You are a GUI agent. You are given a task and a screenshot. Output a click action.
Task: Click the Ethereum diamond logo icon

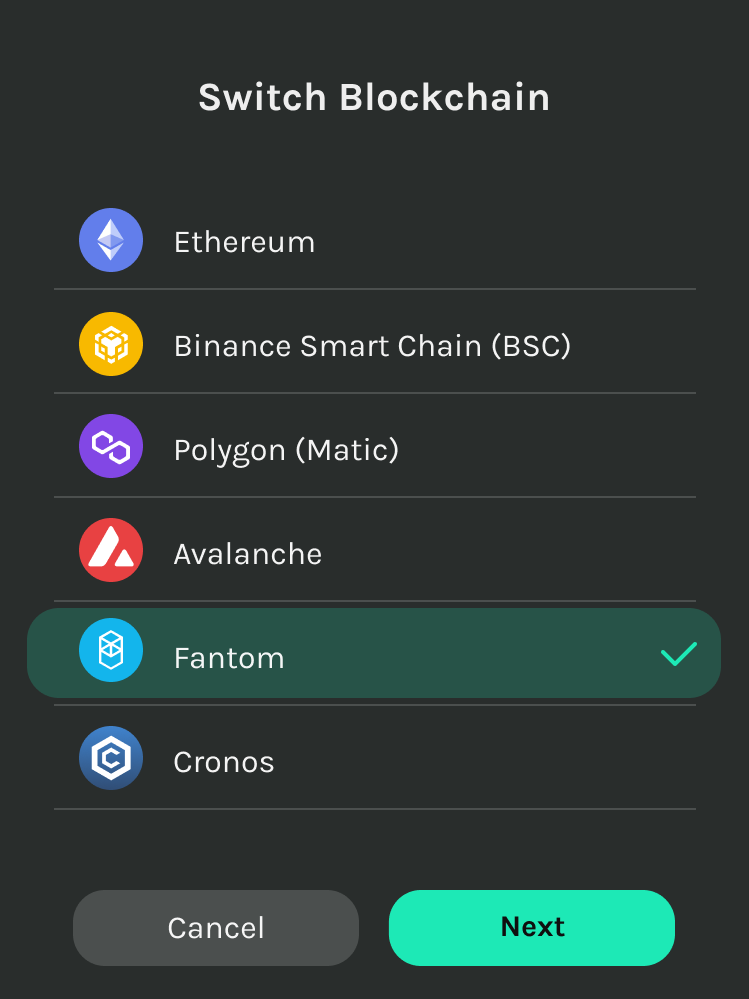click(x=111, y=240)
